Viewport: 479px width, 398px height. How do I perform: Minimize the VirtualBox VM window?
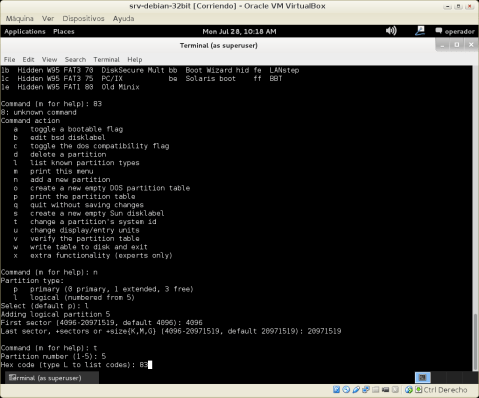click(447, 6)
